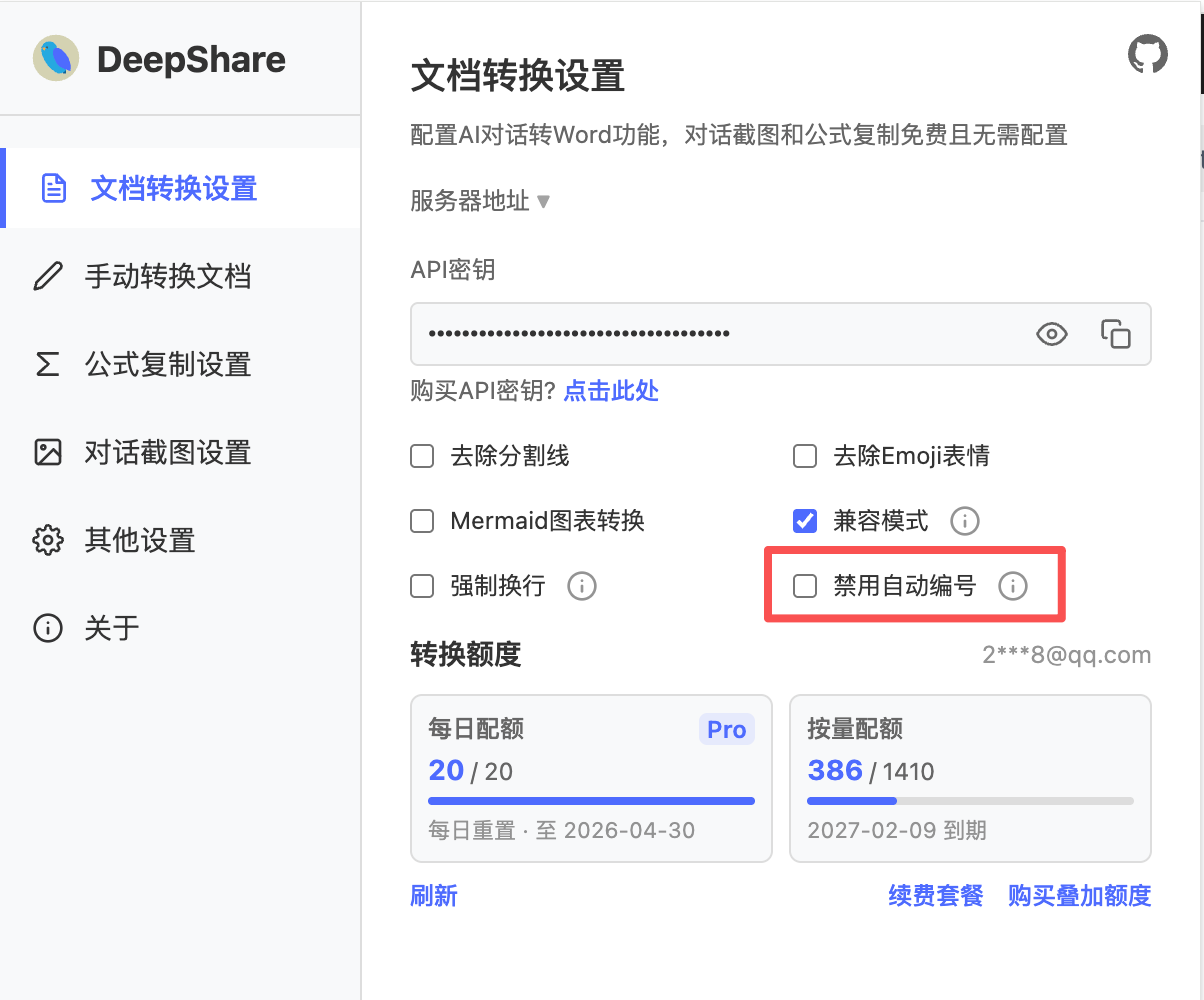Show the tooltip info beside 禁用自动编号
The width and height of the screenshot is (1204, 1000).
(x=1013, y=586)
